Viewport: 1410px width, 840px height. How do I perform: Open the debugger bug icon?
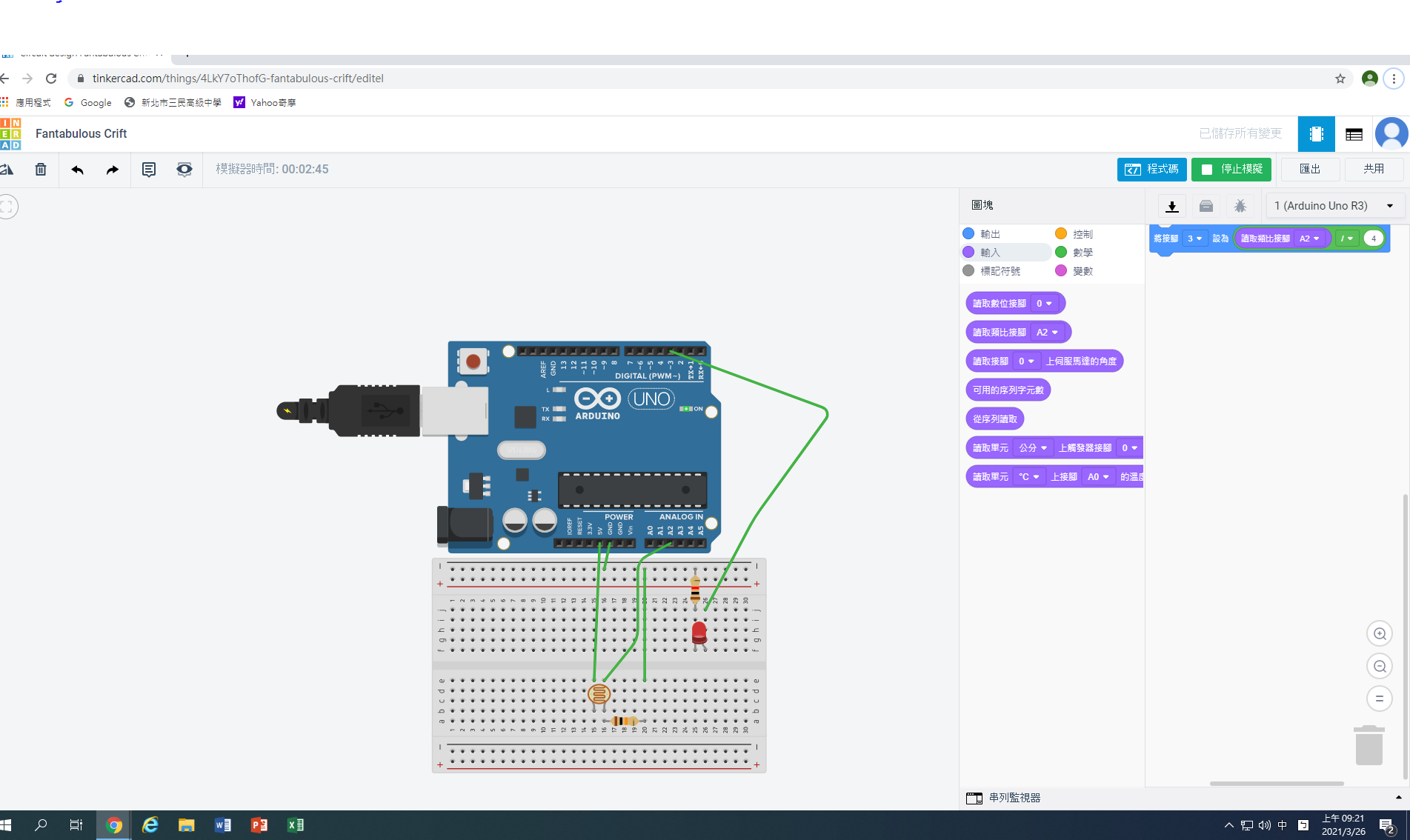[1240, 206]
